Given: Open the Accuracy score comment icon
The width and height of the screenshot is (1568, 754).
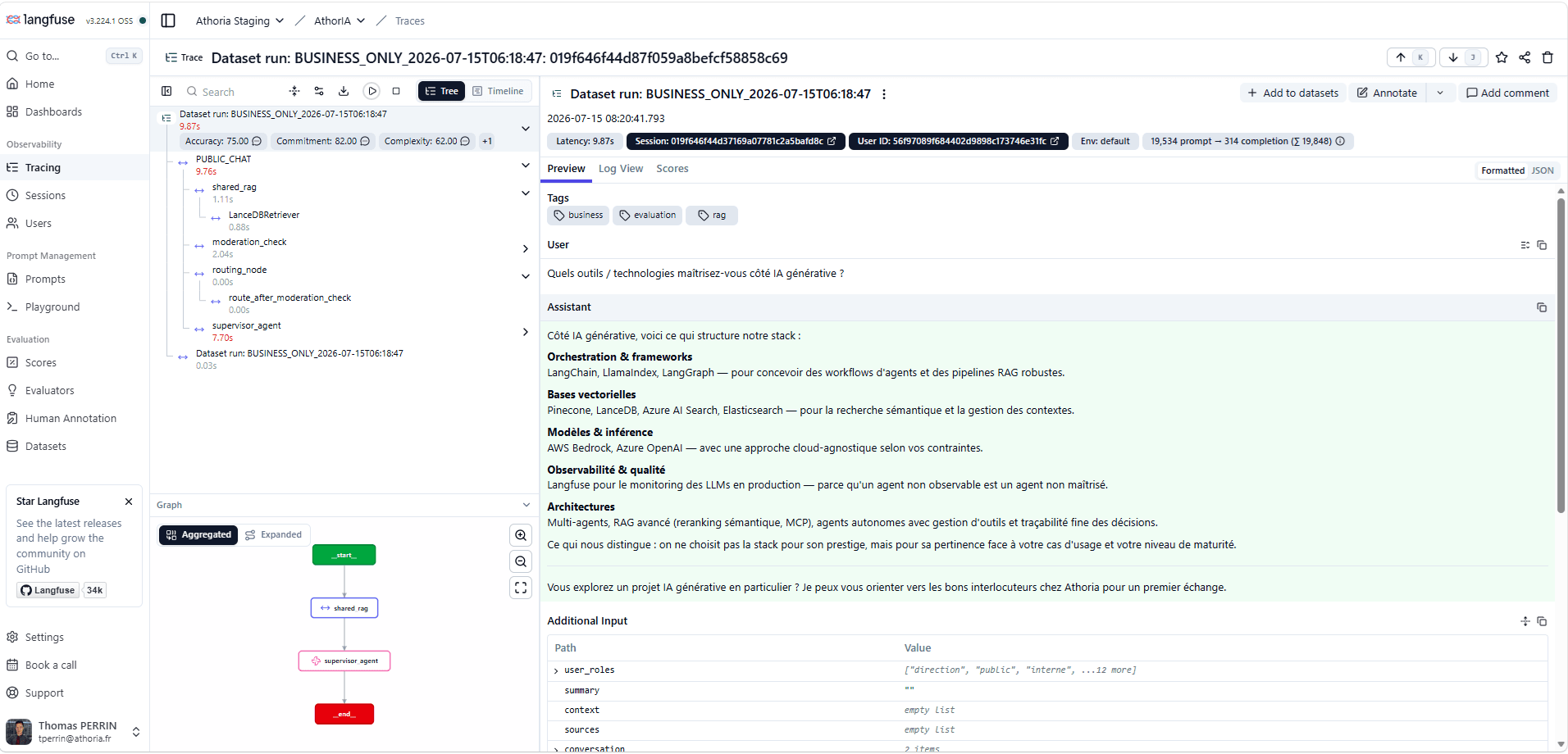Looking at the screenshot, I should (x=257, y=141).
